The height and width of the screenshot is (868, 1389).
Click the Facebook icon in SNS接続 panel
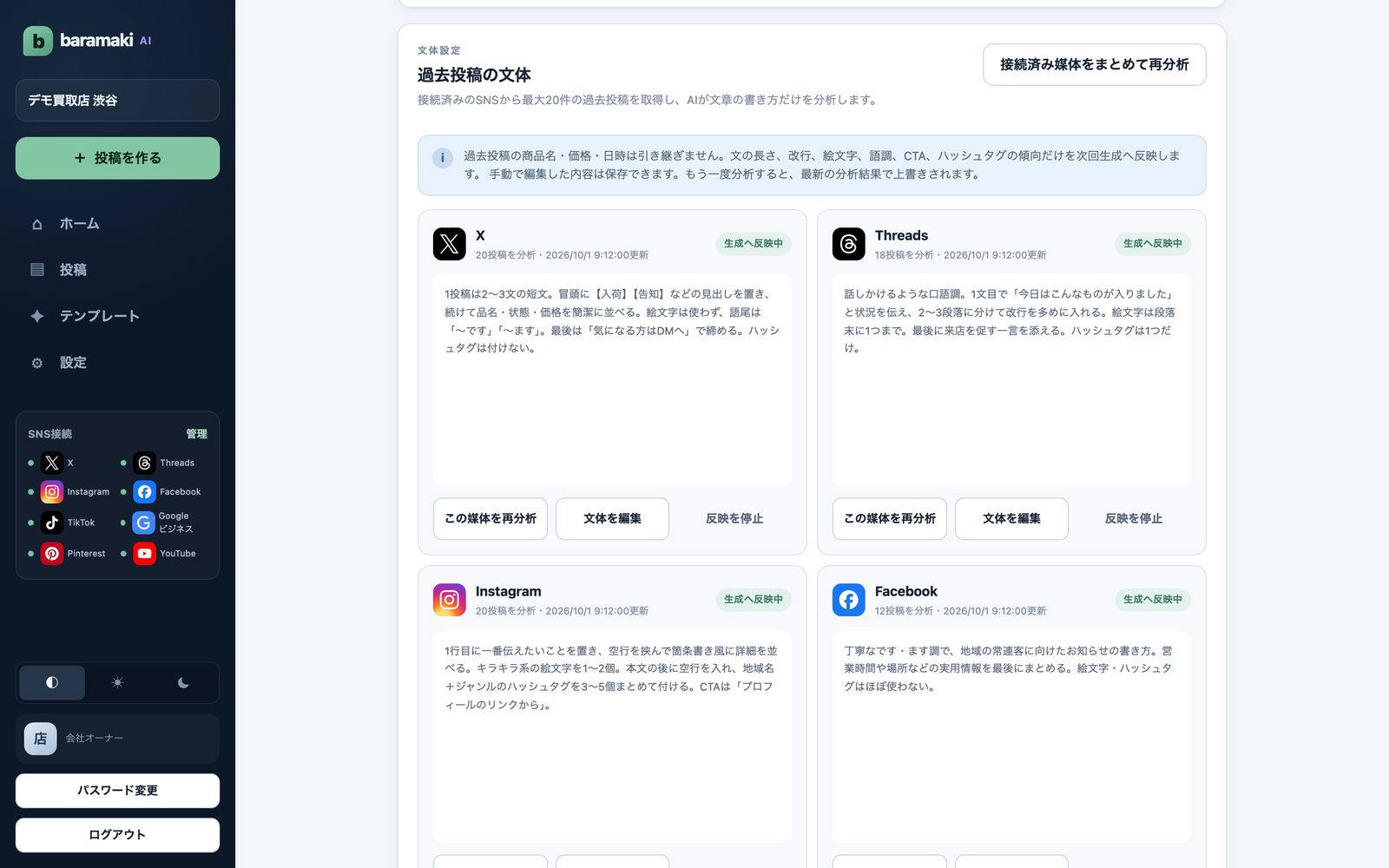click(144, 492)
